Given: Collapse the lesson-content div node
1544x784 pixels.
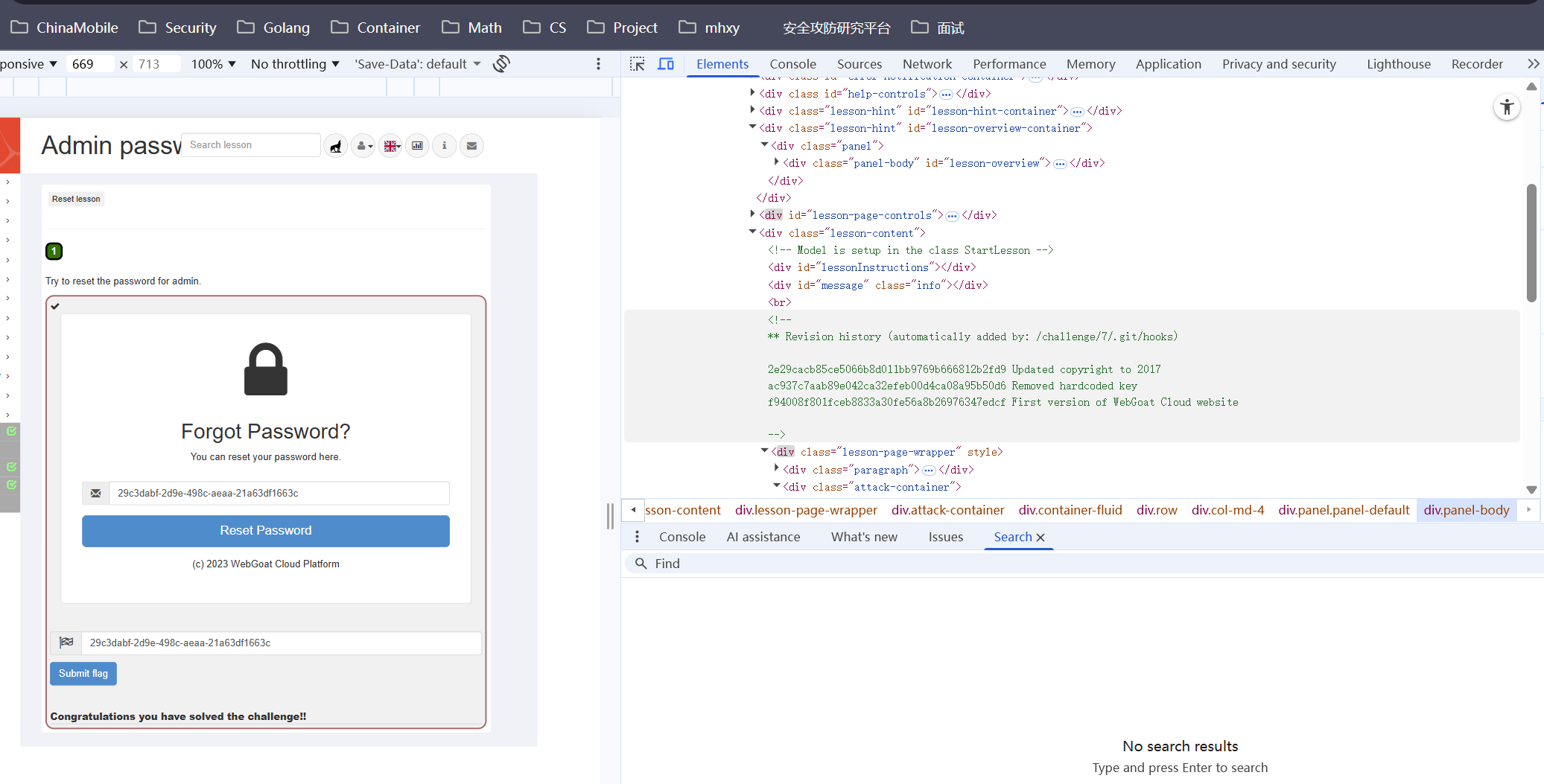Looking at the screenshot, I should [x=752, y=232].
